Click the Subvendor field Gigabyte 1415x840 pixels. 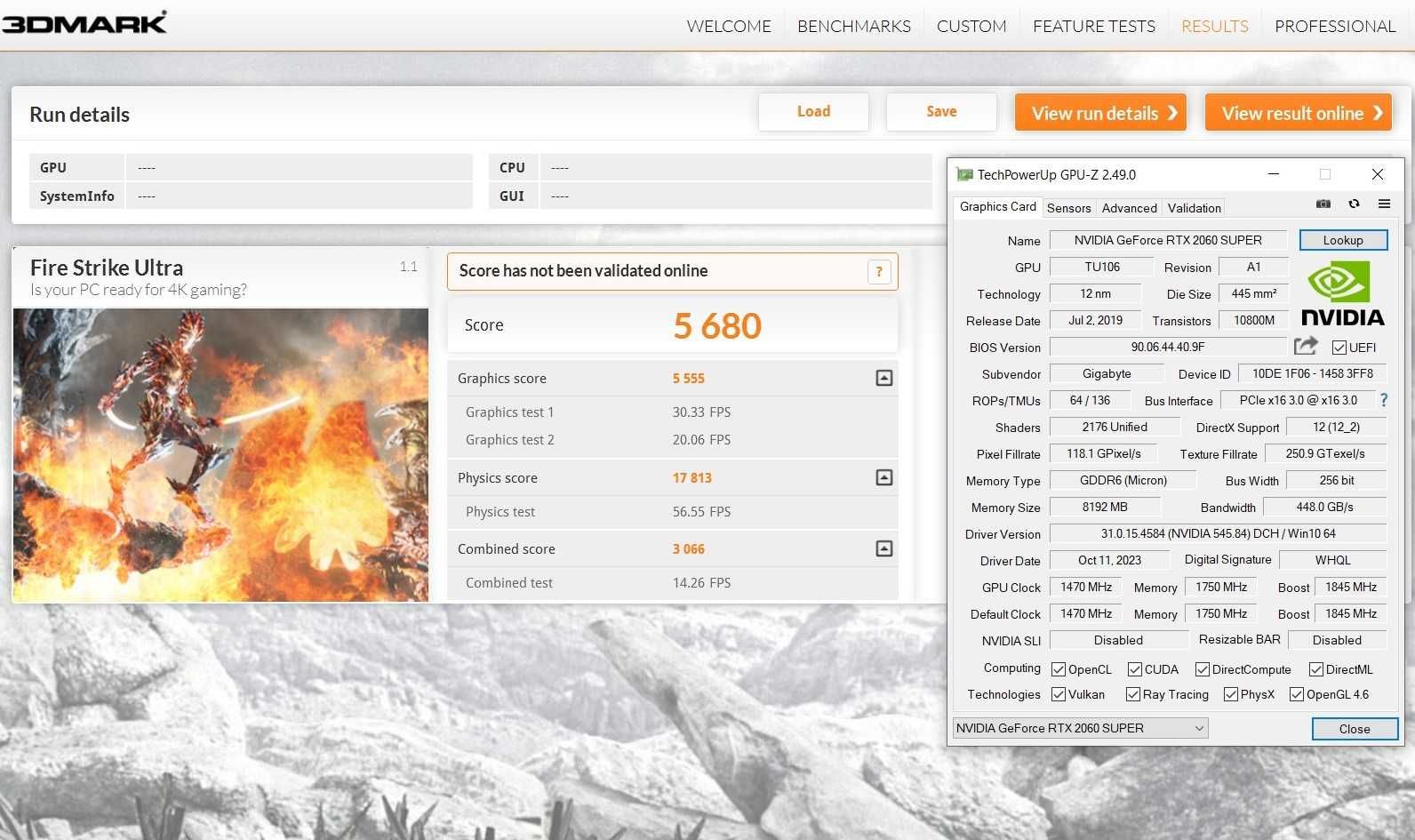point(1107,373)
